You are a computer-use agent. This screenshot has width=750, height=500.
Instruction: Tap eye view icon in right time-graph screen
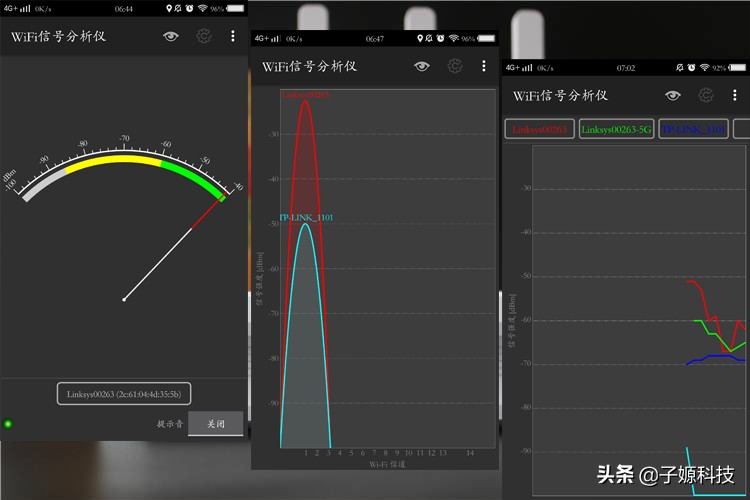click(x=673, y=95)
